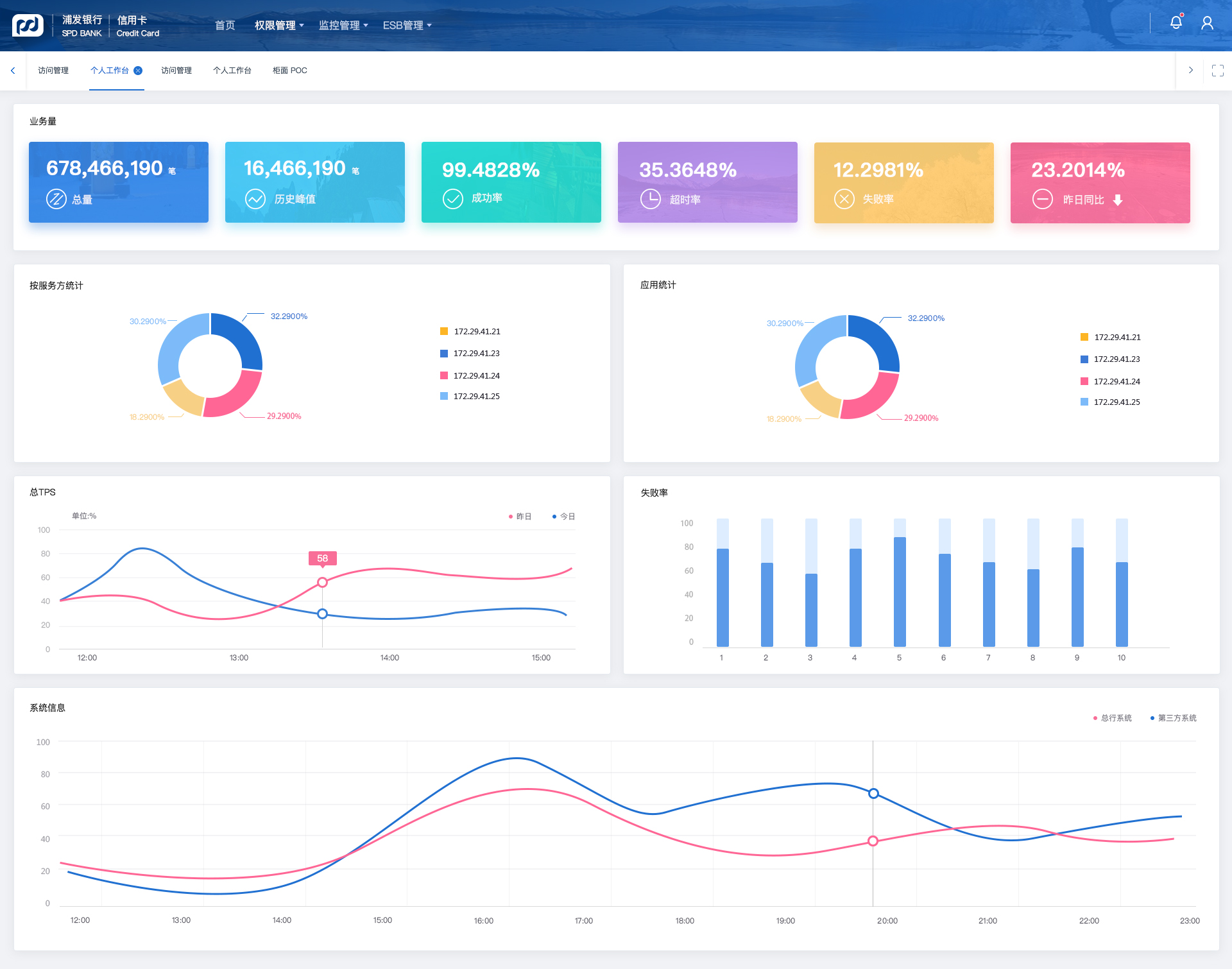Click bar 1 in 失败率 chart
Screen dimensions: 1232x969
tap(723, 597)
